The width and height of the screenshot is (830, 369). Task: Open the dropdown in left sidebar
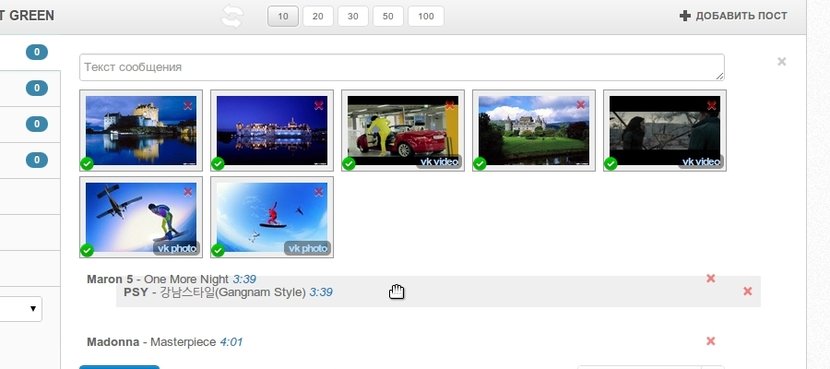(x=21, y=309)
